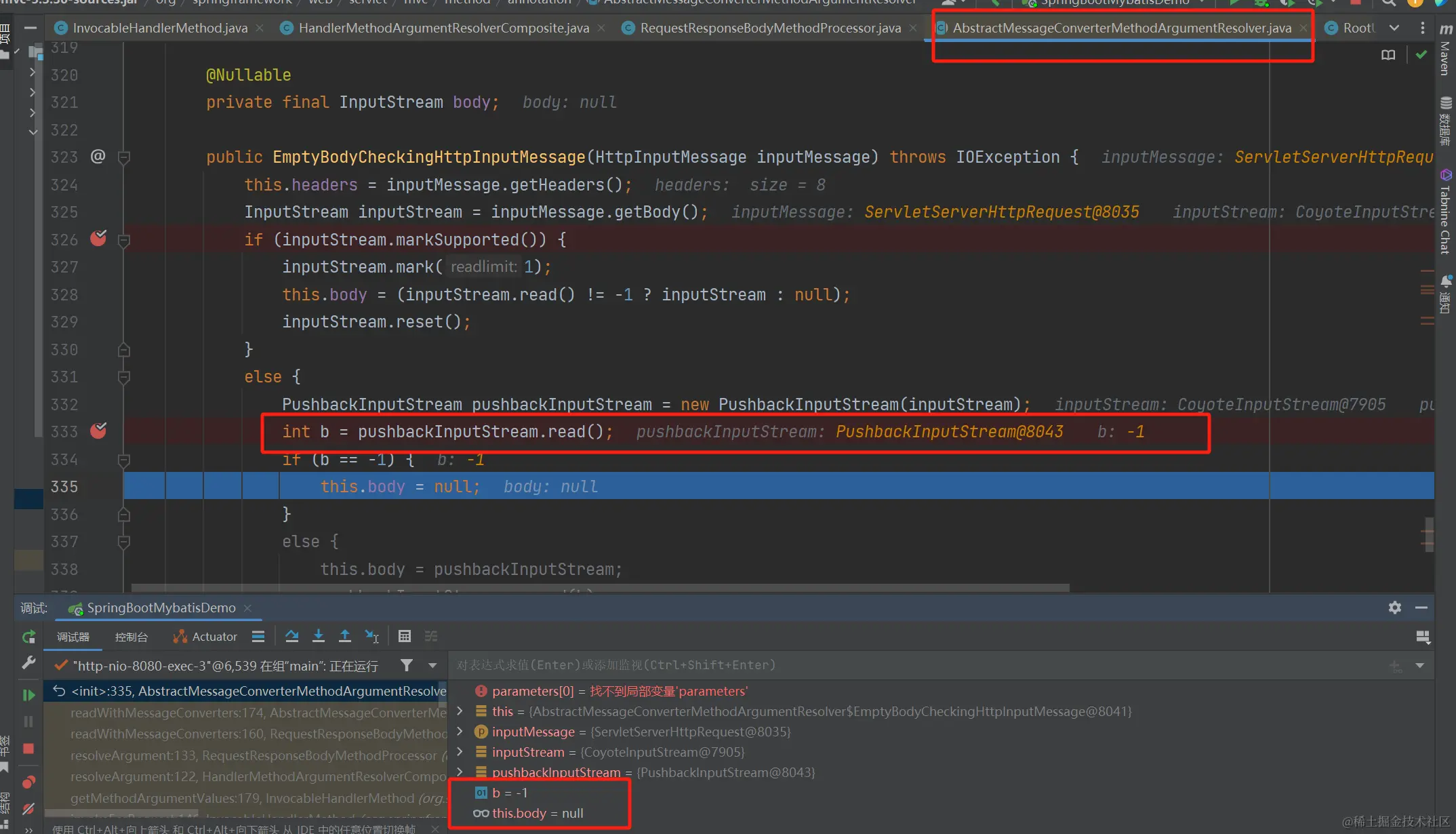The width and height of the screenshot is (1456, 834).
Task: Click the Step Into debug icon
Action: 318,636
